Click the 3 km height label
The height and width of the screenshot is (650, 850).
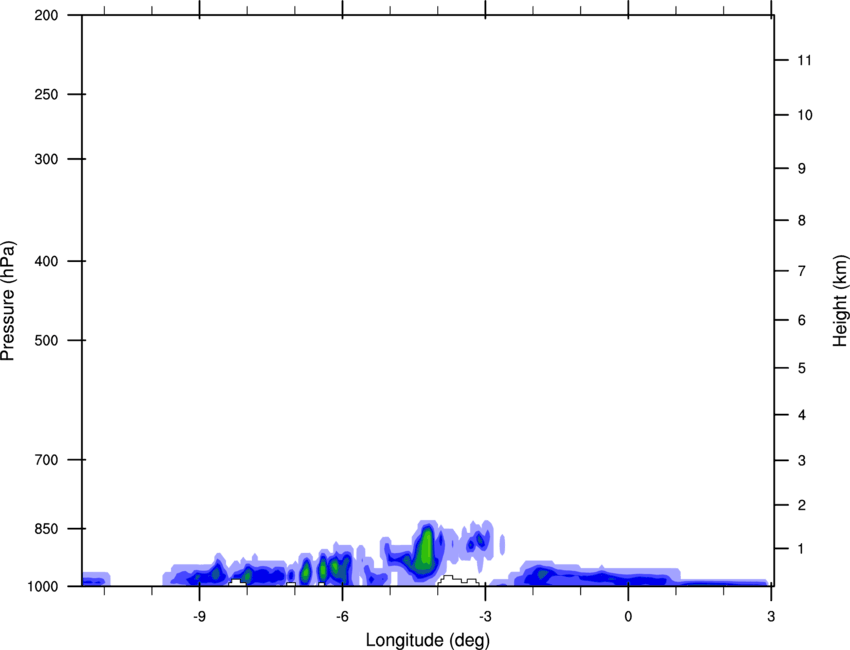[801, 460]
